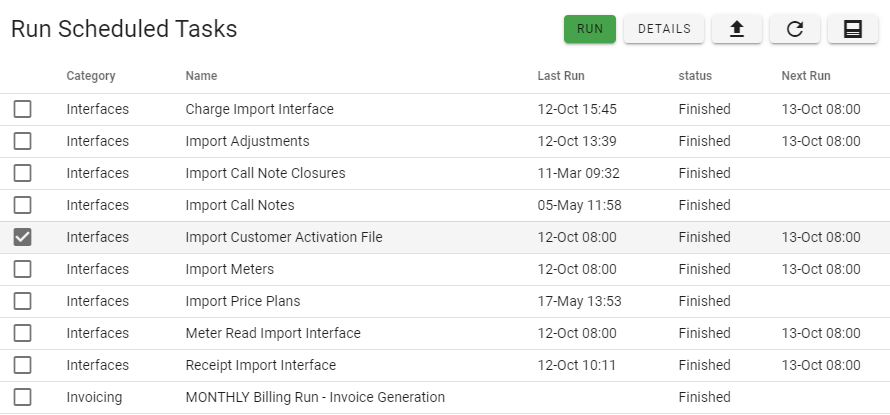Tick the Receipt Import Interface checkbox
The image size is (890, 415).
[22, 365]
